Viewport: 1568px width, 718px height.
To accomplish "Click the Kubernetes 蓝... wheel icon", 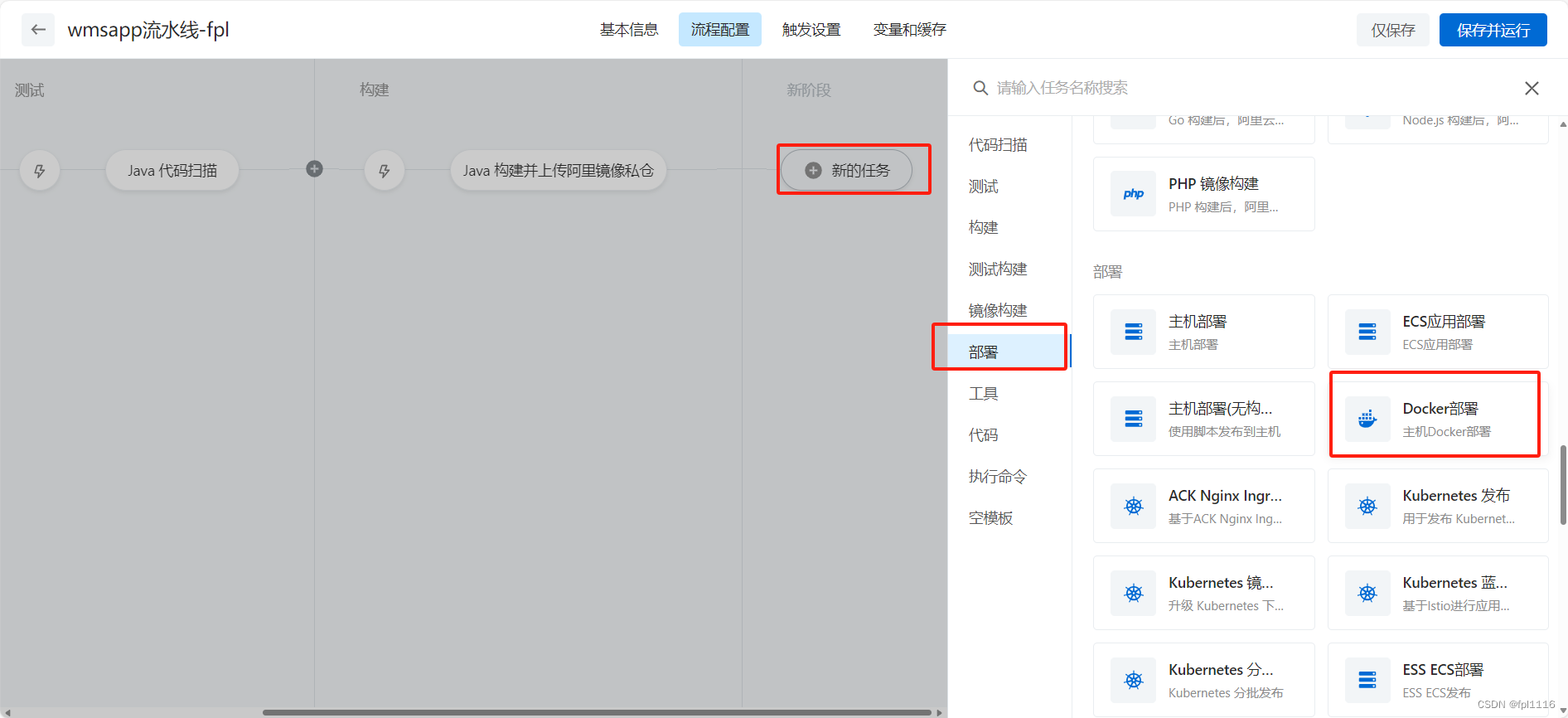I will 1367,593.
